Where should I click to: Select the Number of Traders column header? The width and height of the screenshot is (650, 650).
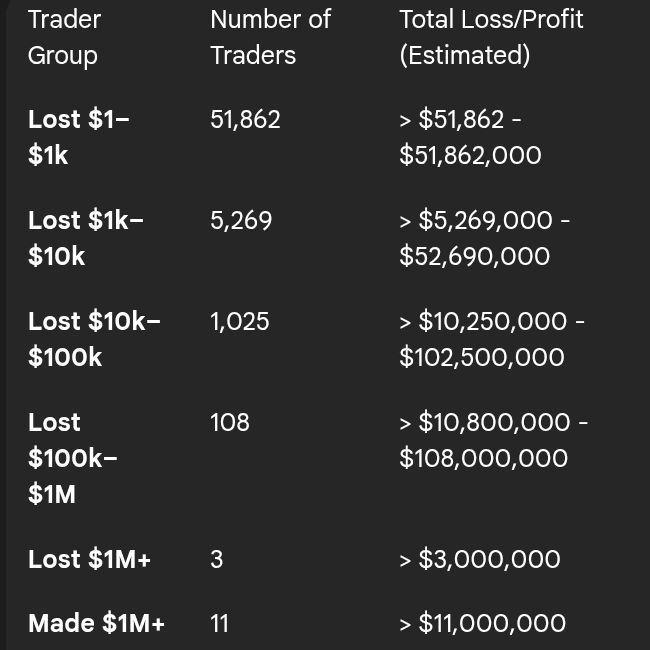point(270,37)
